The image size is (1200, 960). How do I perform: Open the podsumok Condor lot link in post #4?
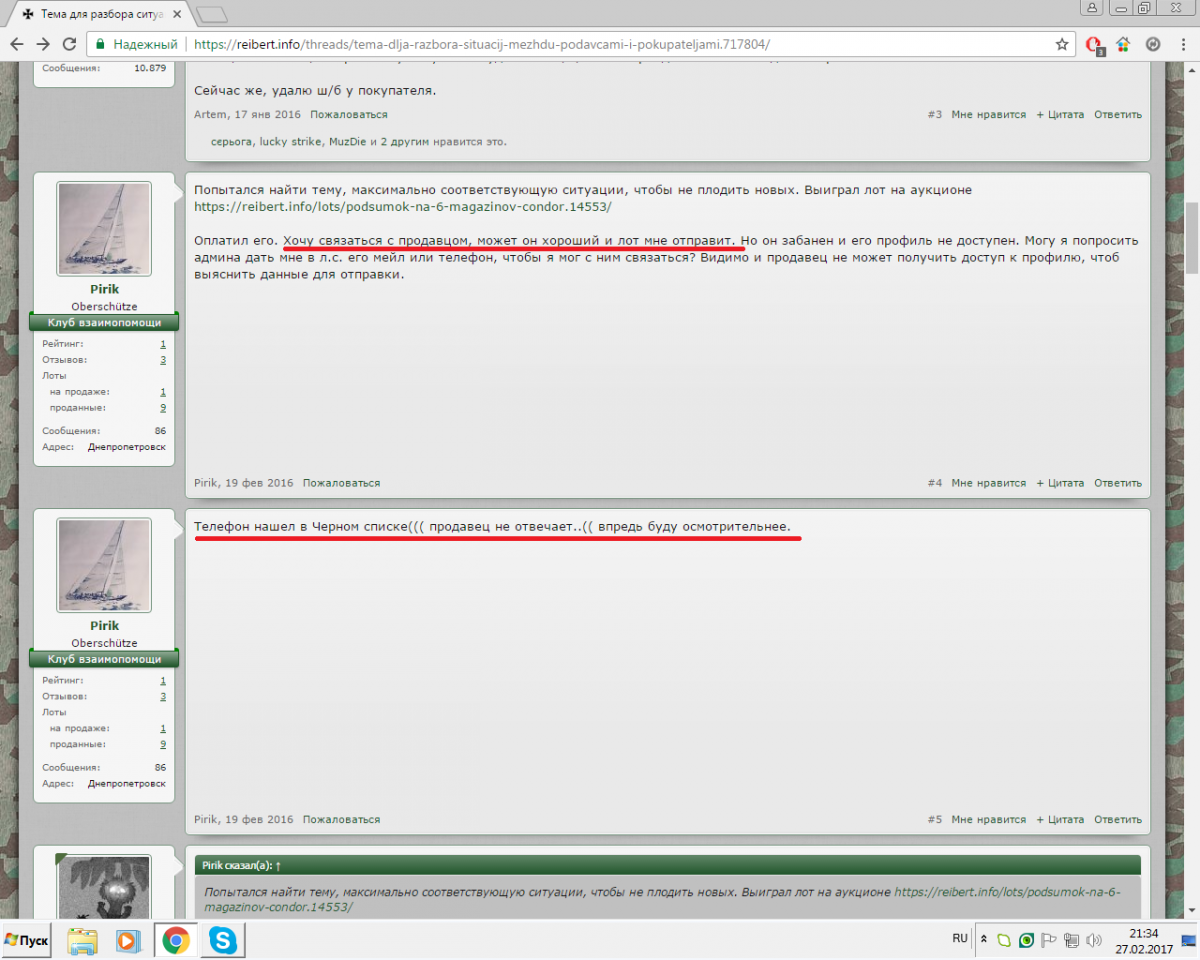click(403, 206)
